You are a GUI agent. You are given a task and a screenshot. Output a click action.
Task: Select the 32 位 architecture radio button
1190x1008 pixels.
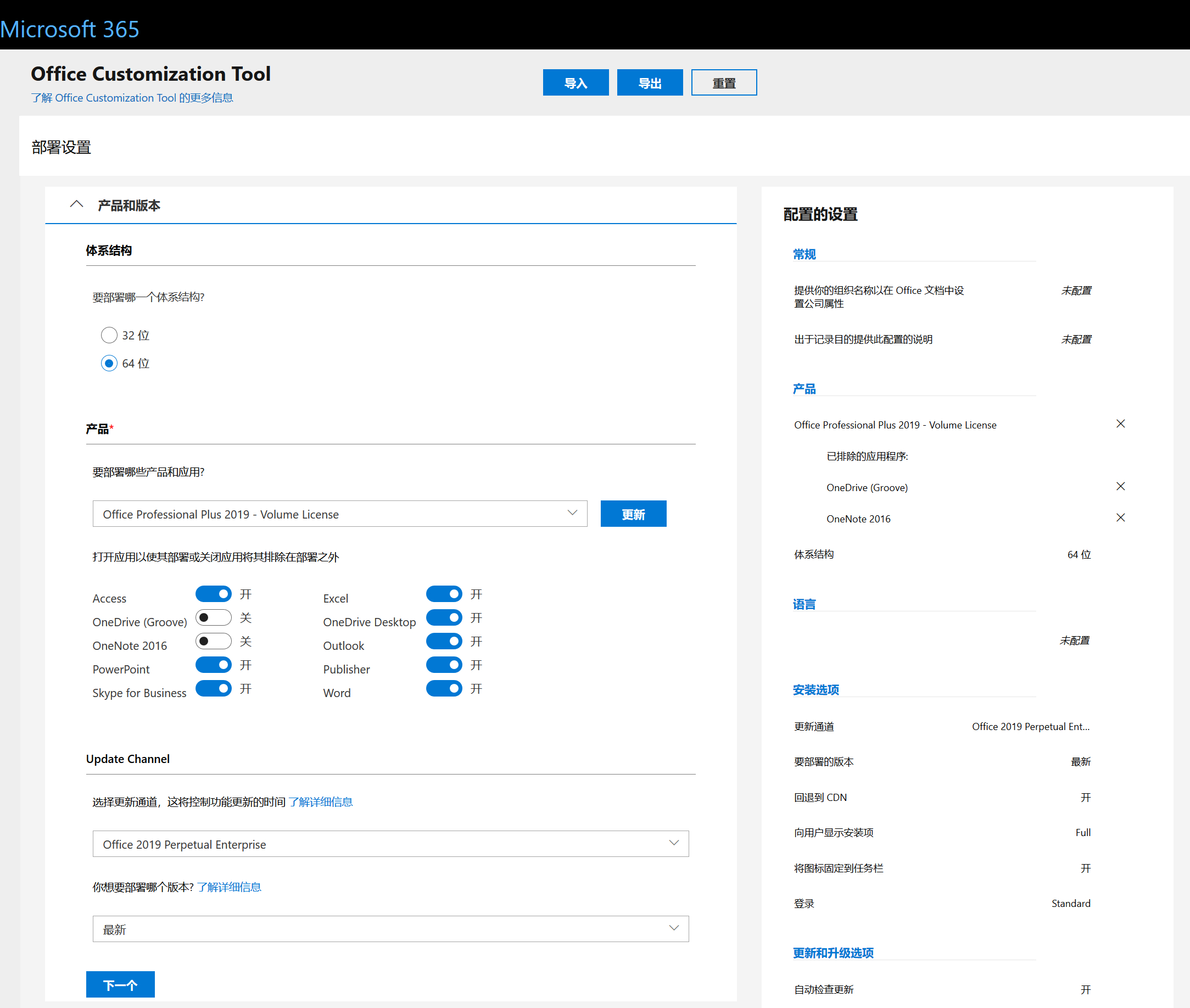click(x=109, y=335)
